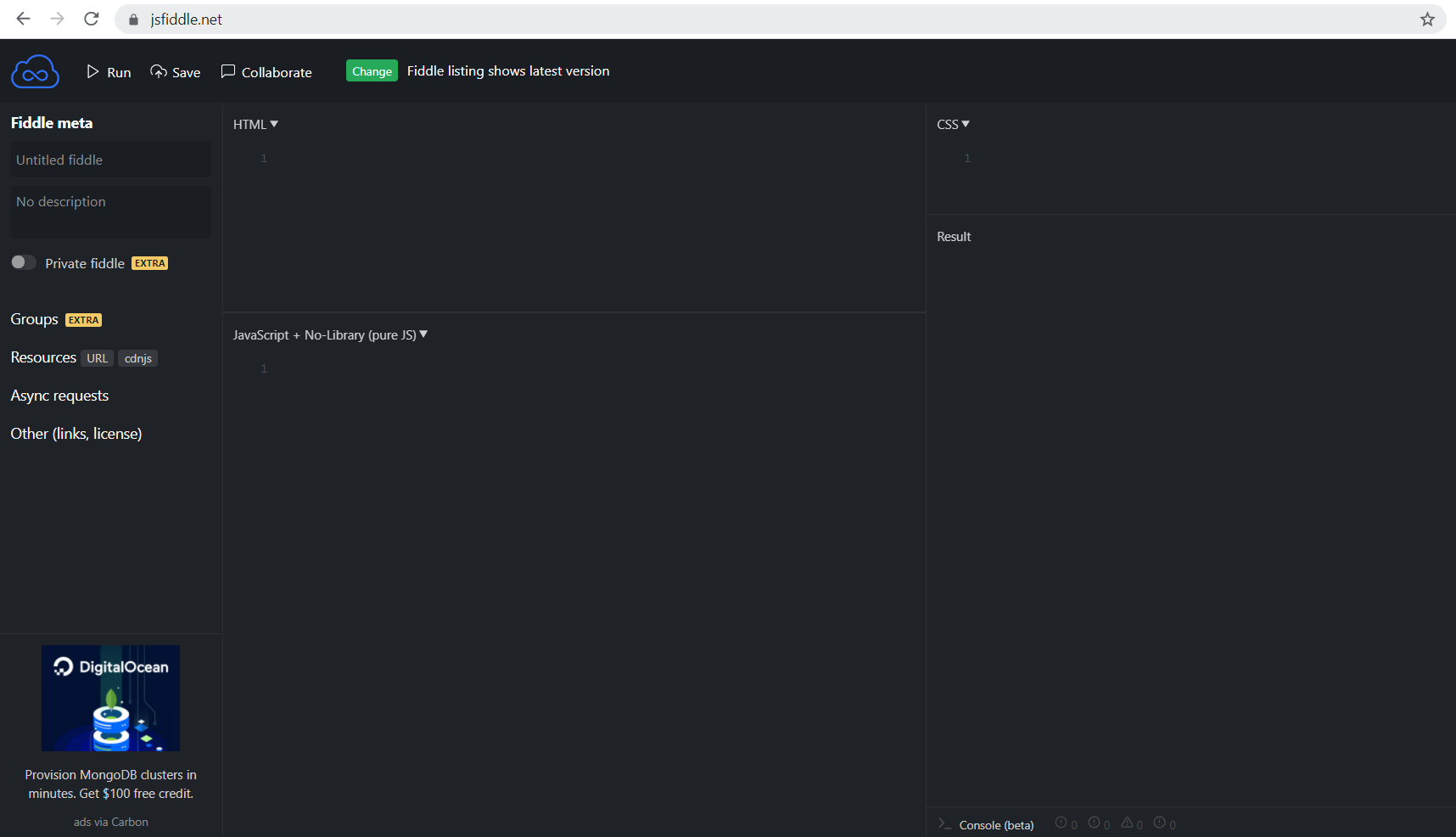Screen dimensions: 1456x837
Task: Expand the Groups section
Action: click(35, 319)
